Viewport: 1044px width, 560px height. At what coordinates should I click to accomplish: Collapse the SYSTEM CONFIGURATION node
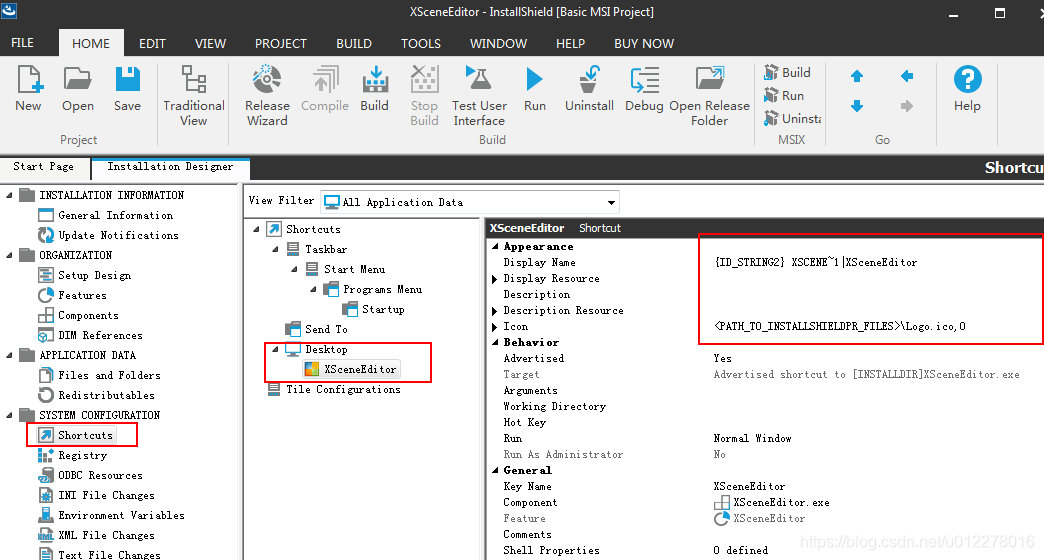(9, 415)
